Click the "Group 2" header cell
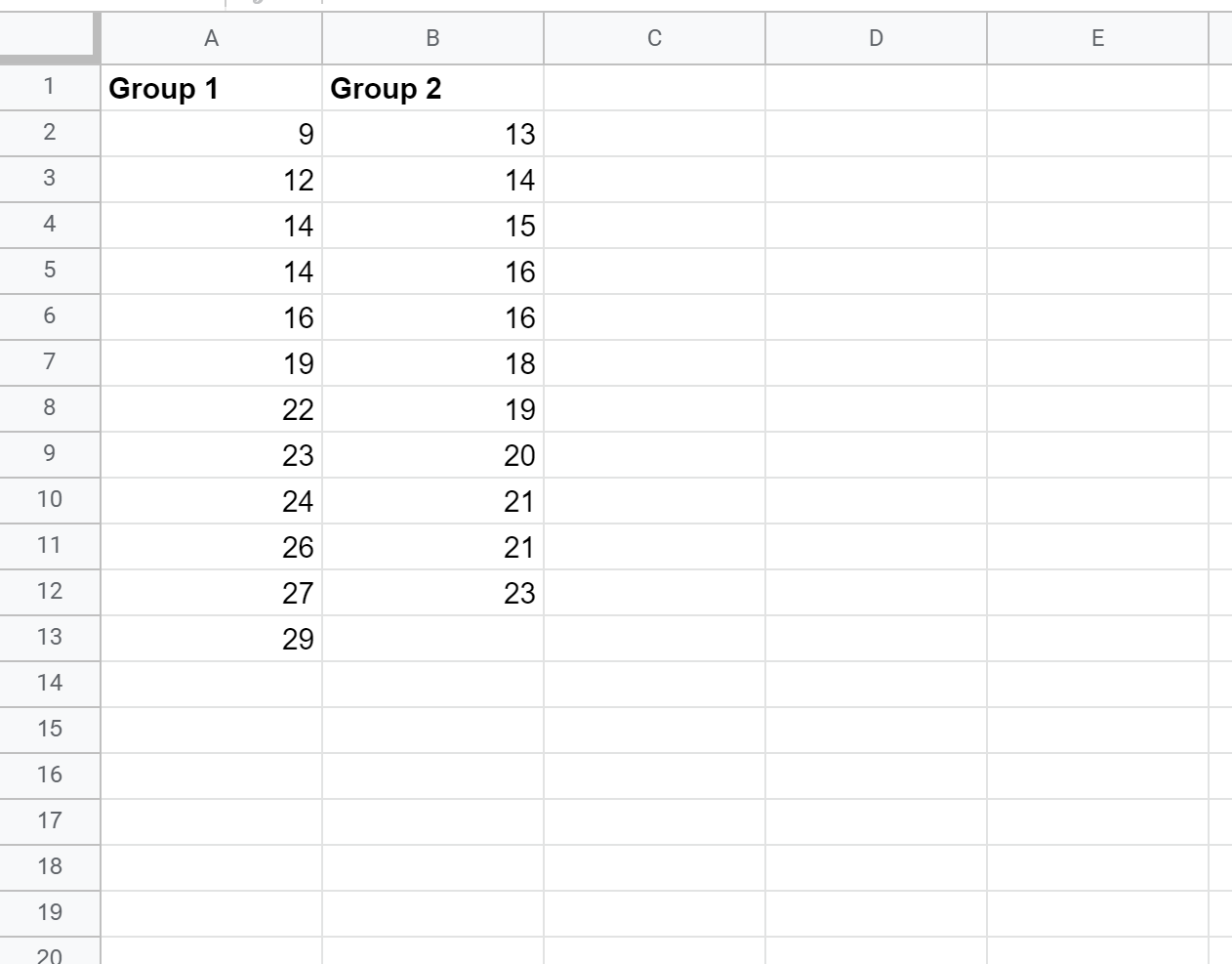1232x964 pixels. pyautogui.click(x=432, y=88)
